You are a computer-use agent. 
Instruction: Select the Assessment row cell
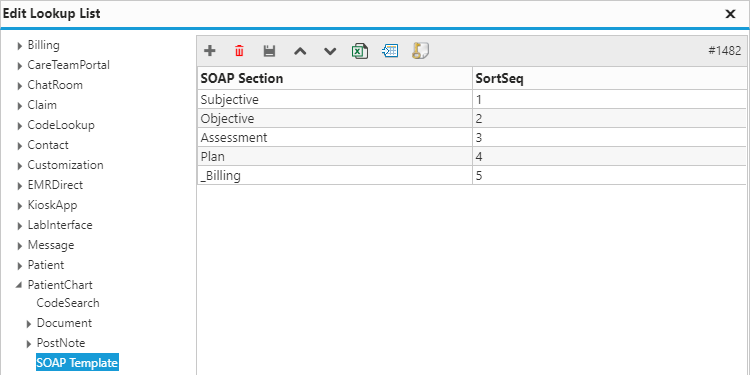334,138
